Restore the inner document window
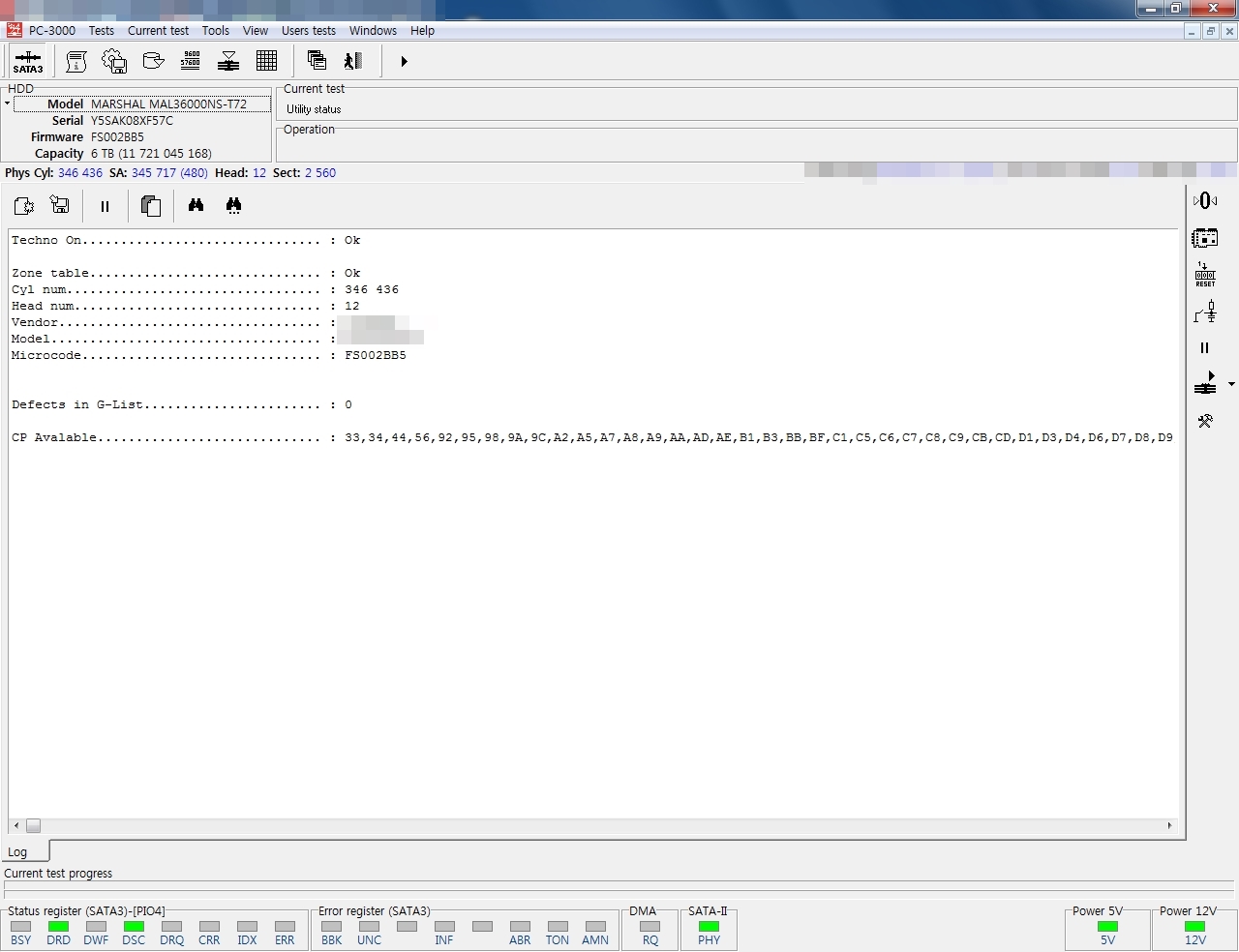Viewport: 1239px width, 952px height. pyautogui.click(x=1211, y=31)
